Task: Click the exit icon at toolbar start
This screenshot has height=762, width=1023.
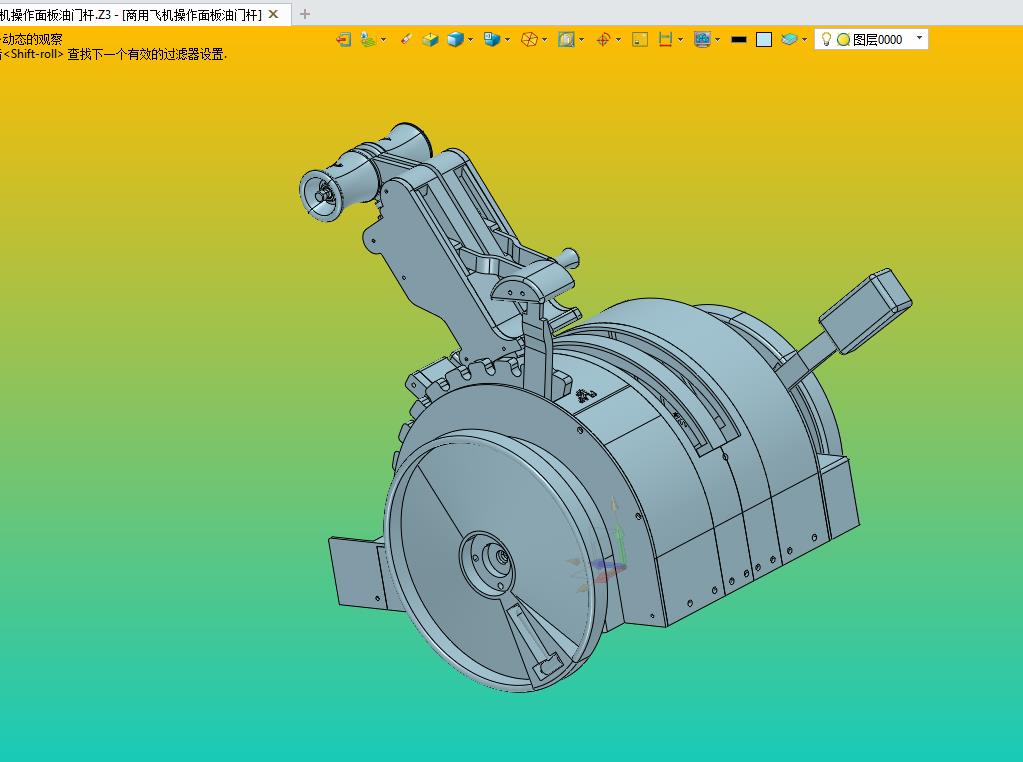Action: pos(344,40)
